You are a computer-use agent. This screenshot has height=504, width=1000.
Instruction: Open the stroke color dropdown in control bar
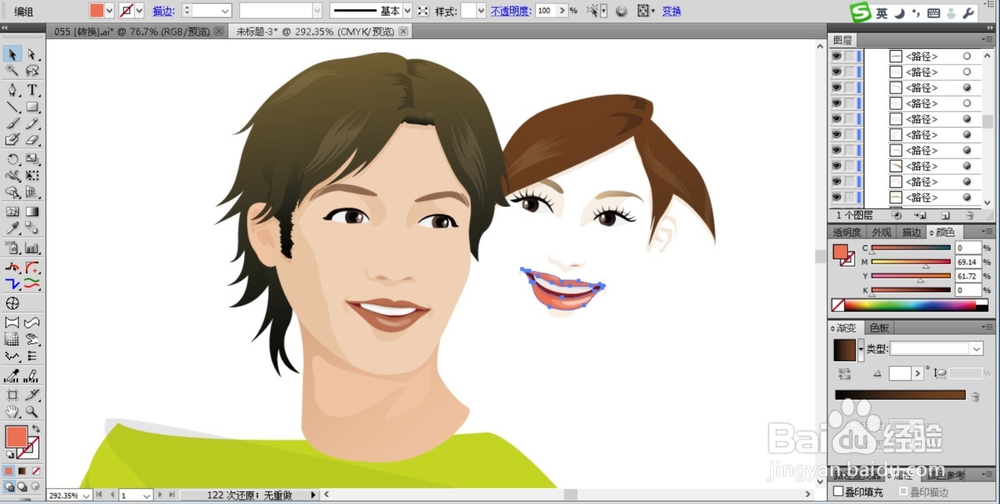coord(139,10)
